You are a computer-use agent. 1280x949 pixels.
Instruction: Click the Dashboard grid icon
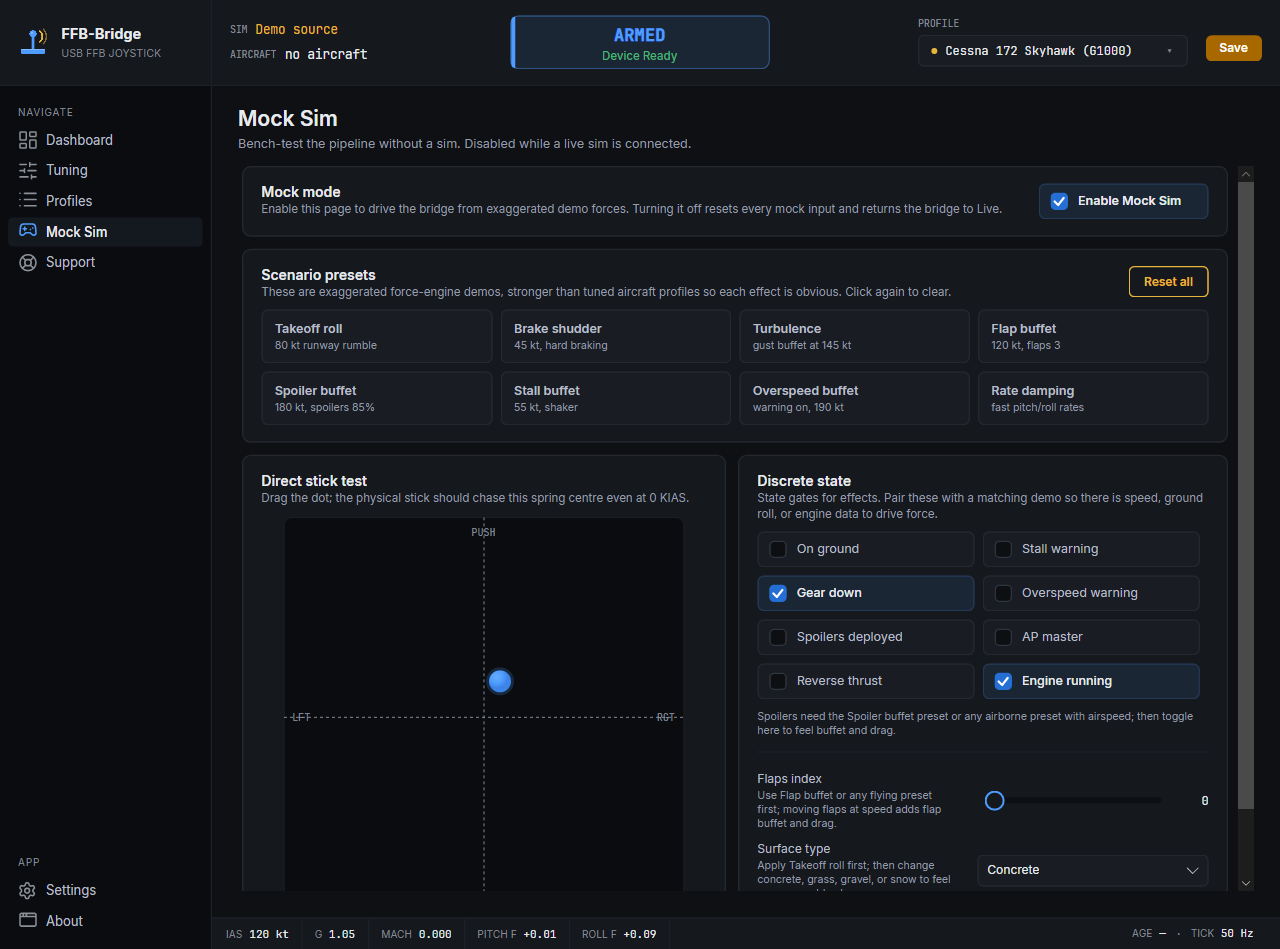tap(28, 140)
